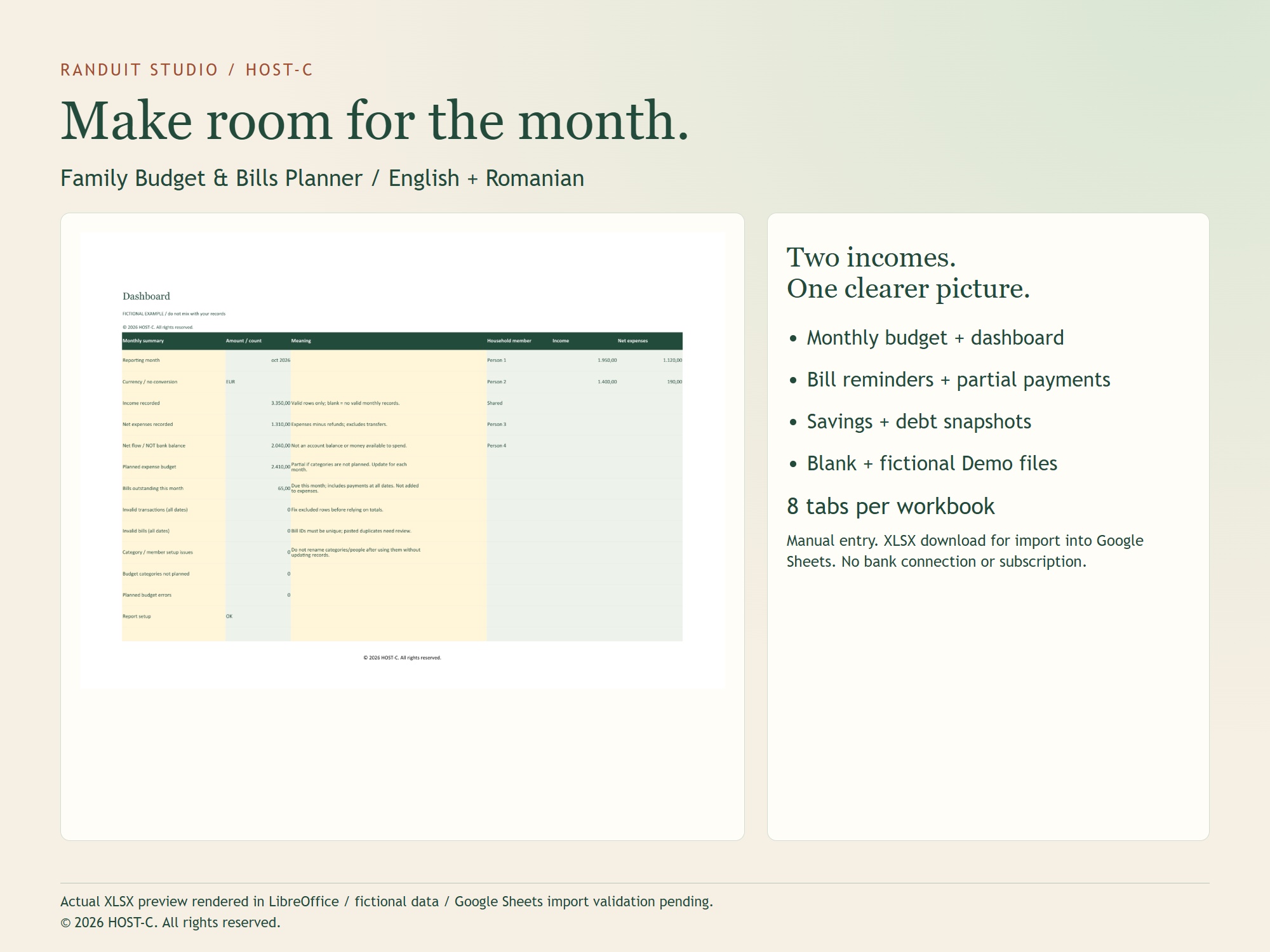Select the 'Reporting month' row label
This screenshot has height=952, width=1270.
pyautogui.click(x=141, y=360)
